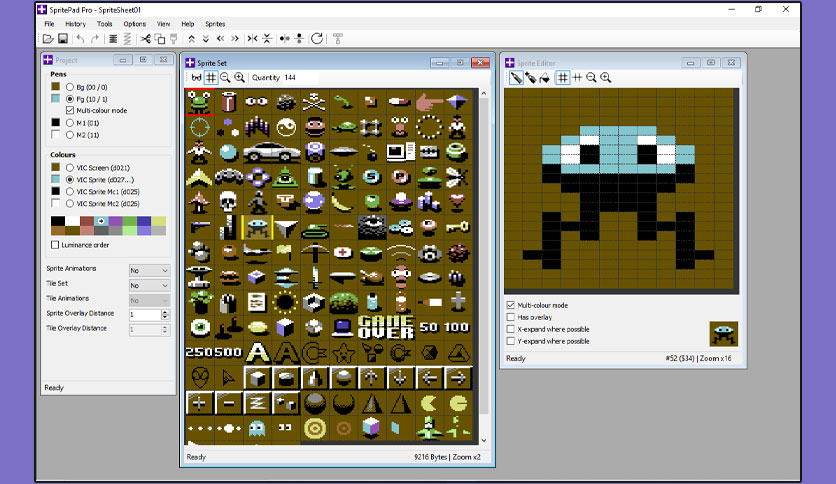The height and width of the screenshot is (484, 836).
Task: Pick the purple colour in palette
Action: (x=115, y=221)
